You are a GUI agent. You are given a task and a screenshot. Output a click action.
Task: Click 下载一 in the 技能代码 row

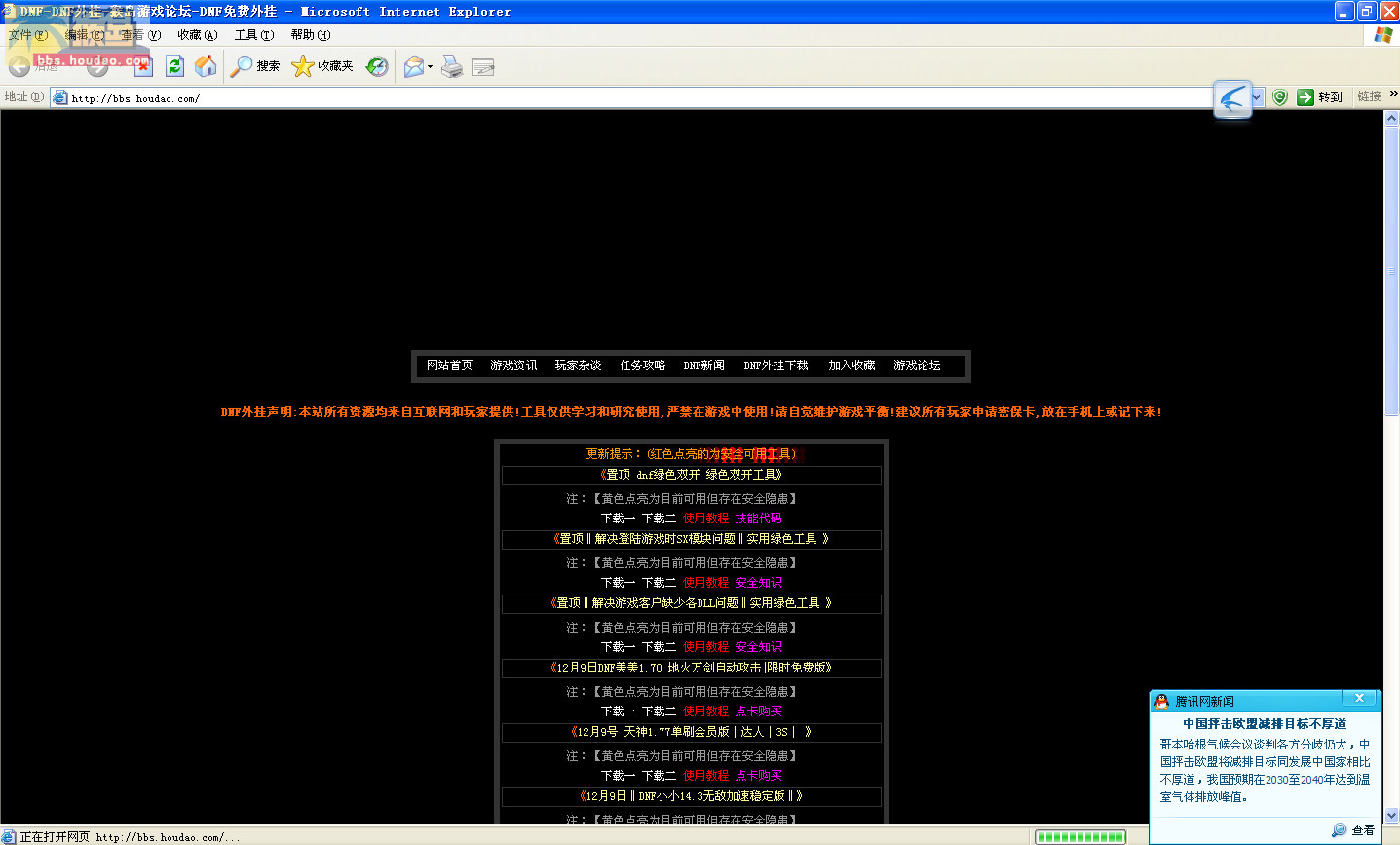pyautogui.click(x=618, y=519)
